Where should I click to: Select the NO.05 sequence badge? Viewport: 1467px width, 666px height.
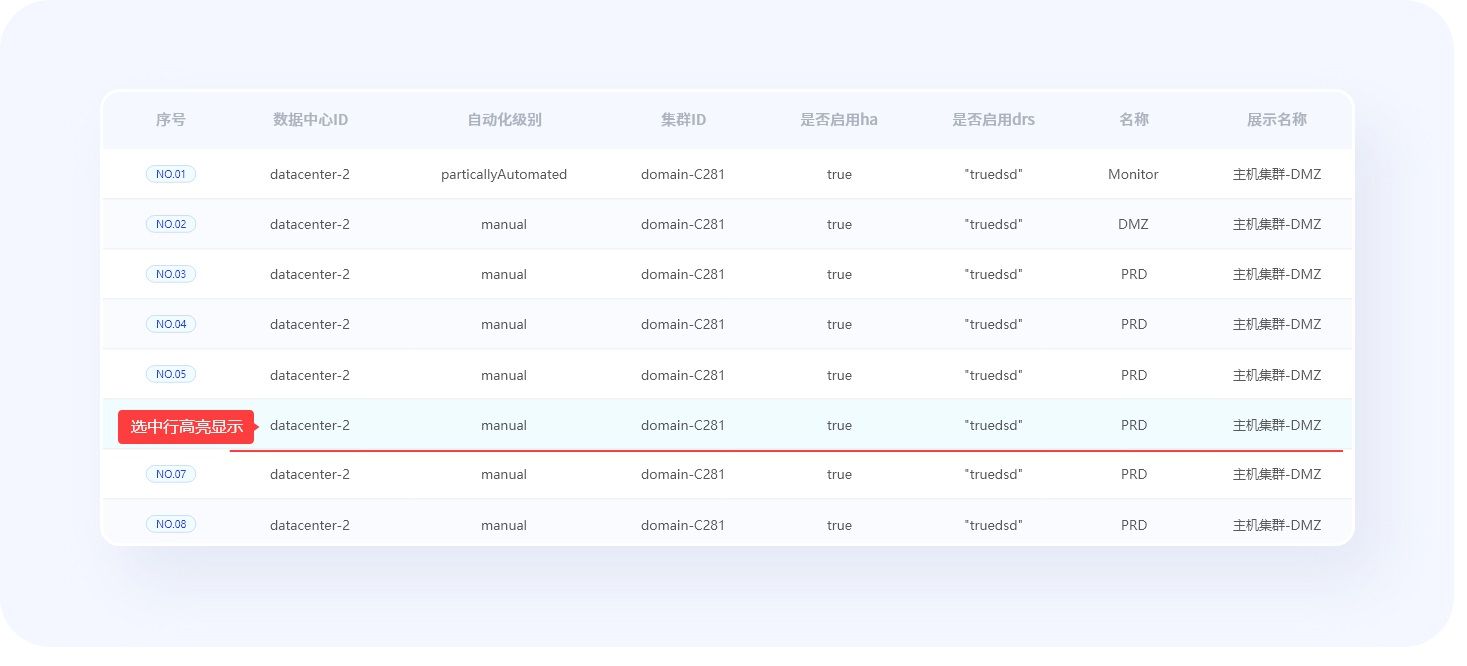(171, 374)
